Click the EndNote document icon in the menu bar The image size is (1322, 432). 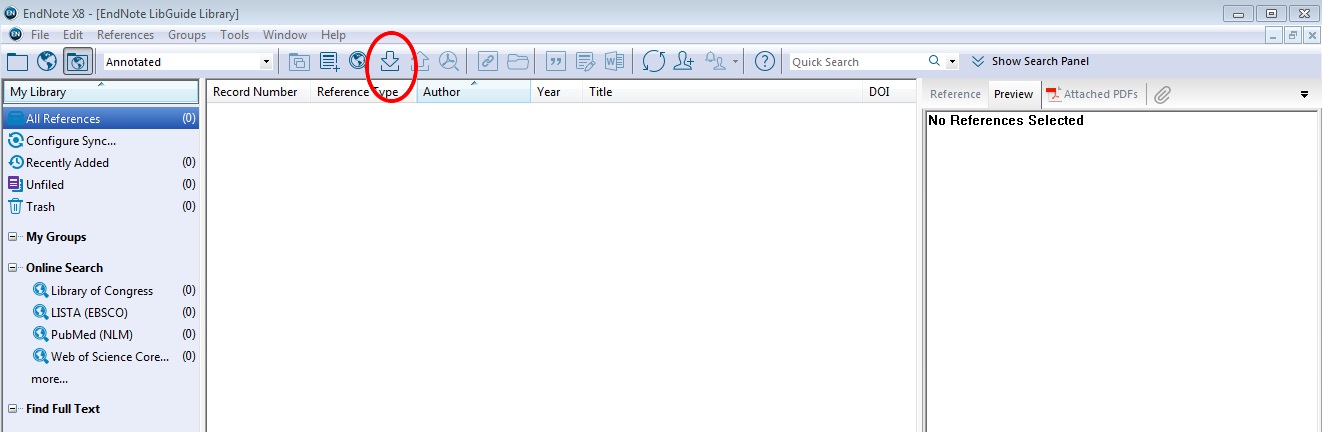(x=14, y=35)
